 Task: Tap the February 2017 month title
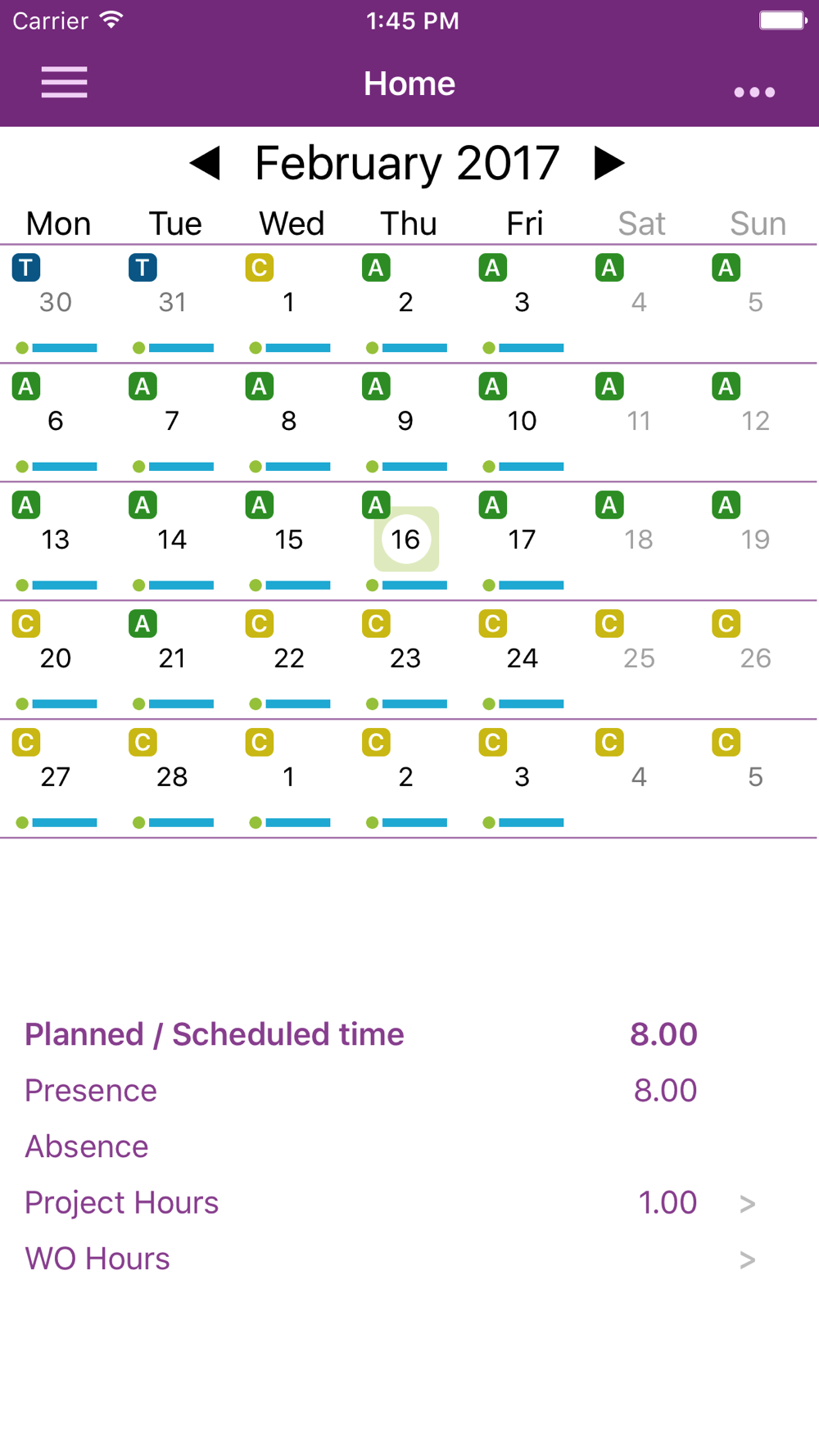point(407,163)
